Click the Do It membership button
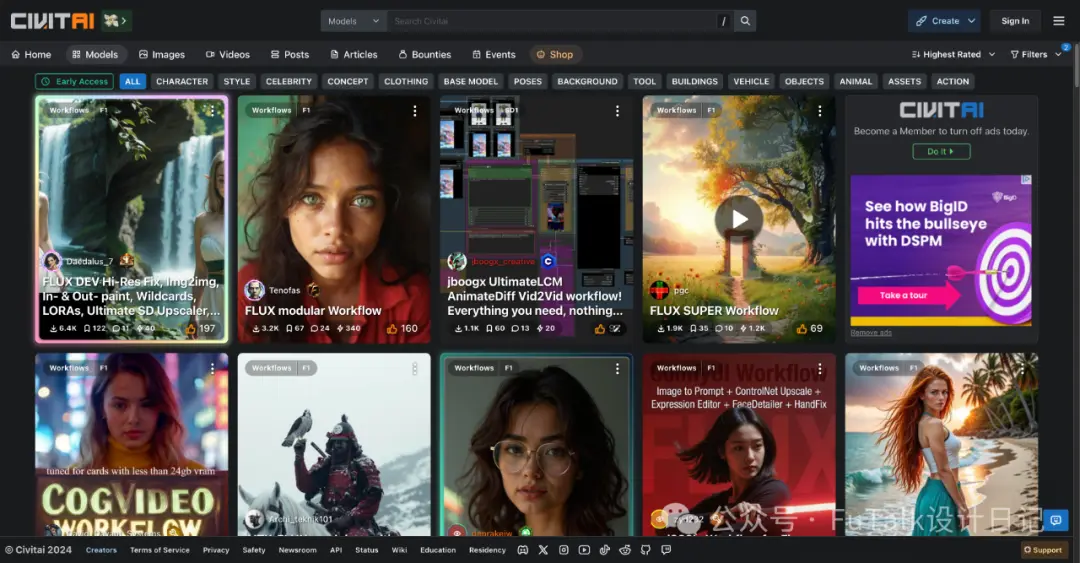Screen dimensions: 1080x563 click(941, 152)
